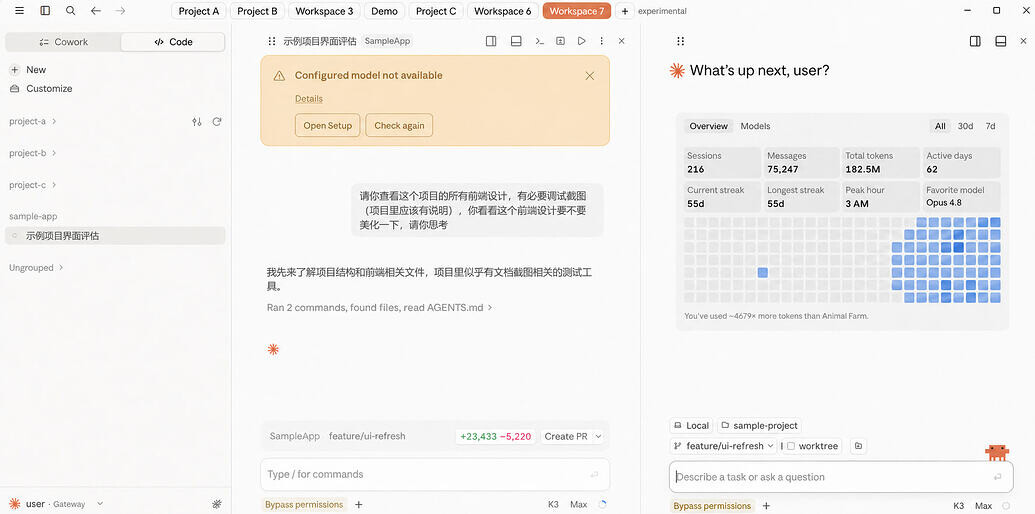Open the Models tab in usage stats

click(x=755, y=126)
